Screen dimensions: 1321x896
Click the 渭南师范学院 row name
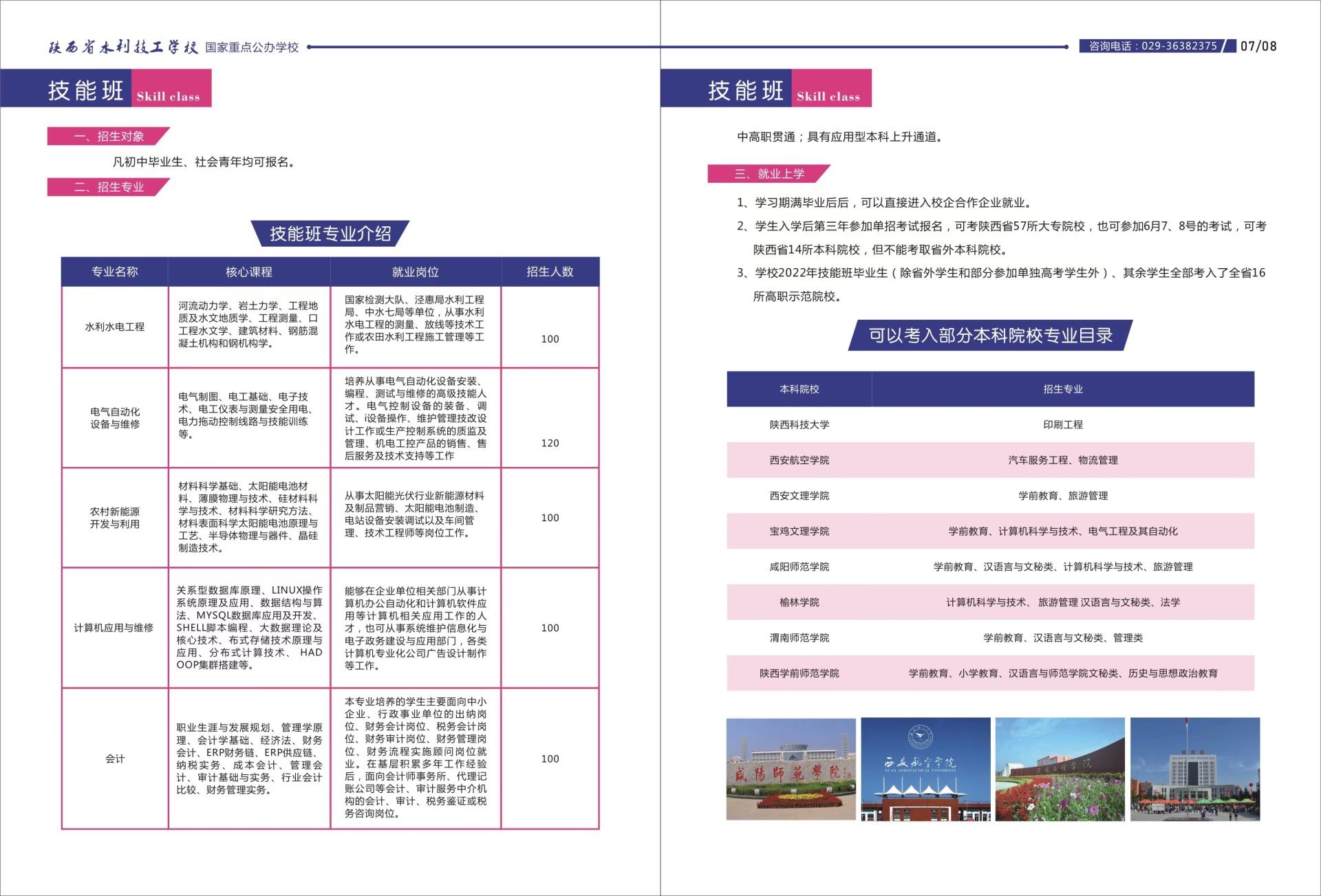(799, 638)
